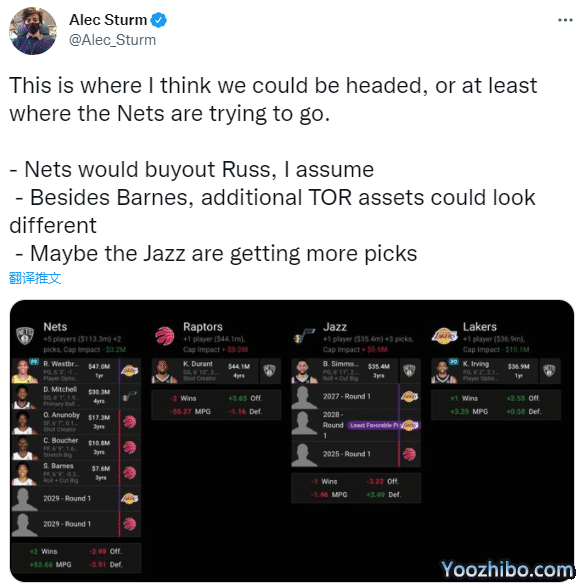Click the blue verified badge icon
582x585 pixels.
[x=159, y=20]
